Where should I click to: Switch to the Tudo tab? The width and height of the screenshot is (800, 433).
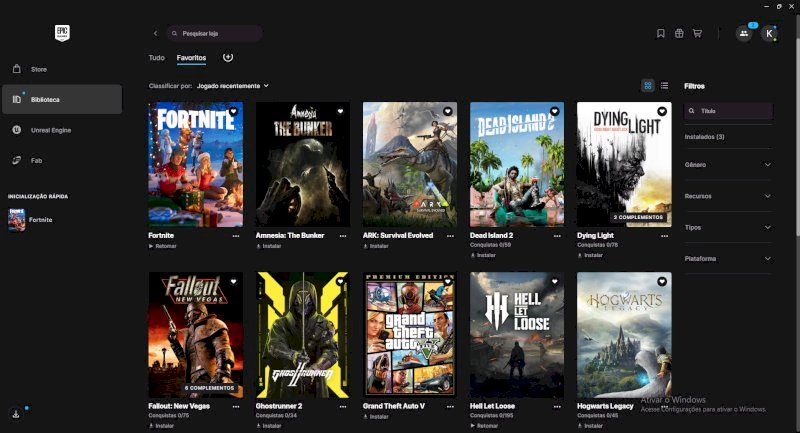[156, 58]
